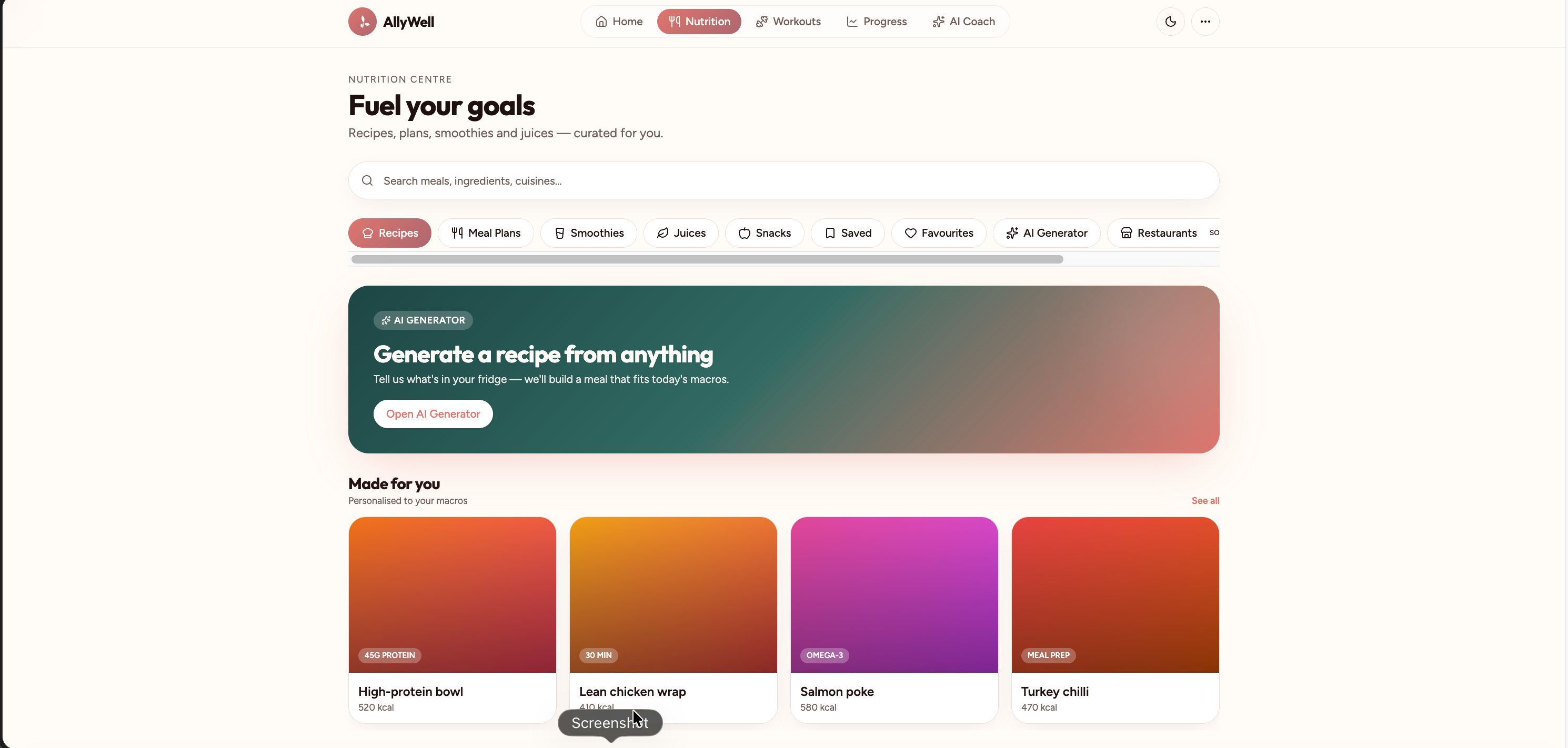The image size is (1568, 748).
Task: Open the Progress nav item
Action: pos(877,21)
